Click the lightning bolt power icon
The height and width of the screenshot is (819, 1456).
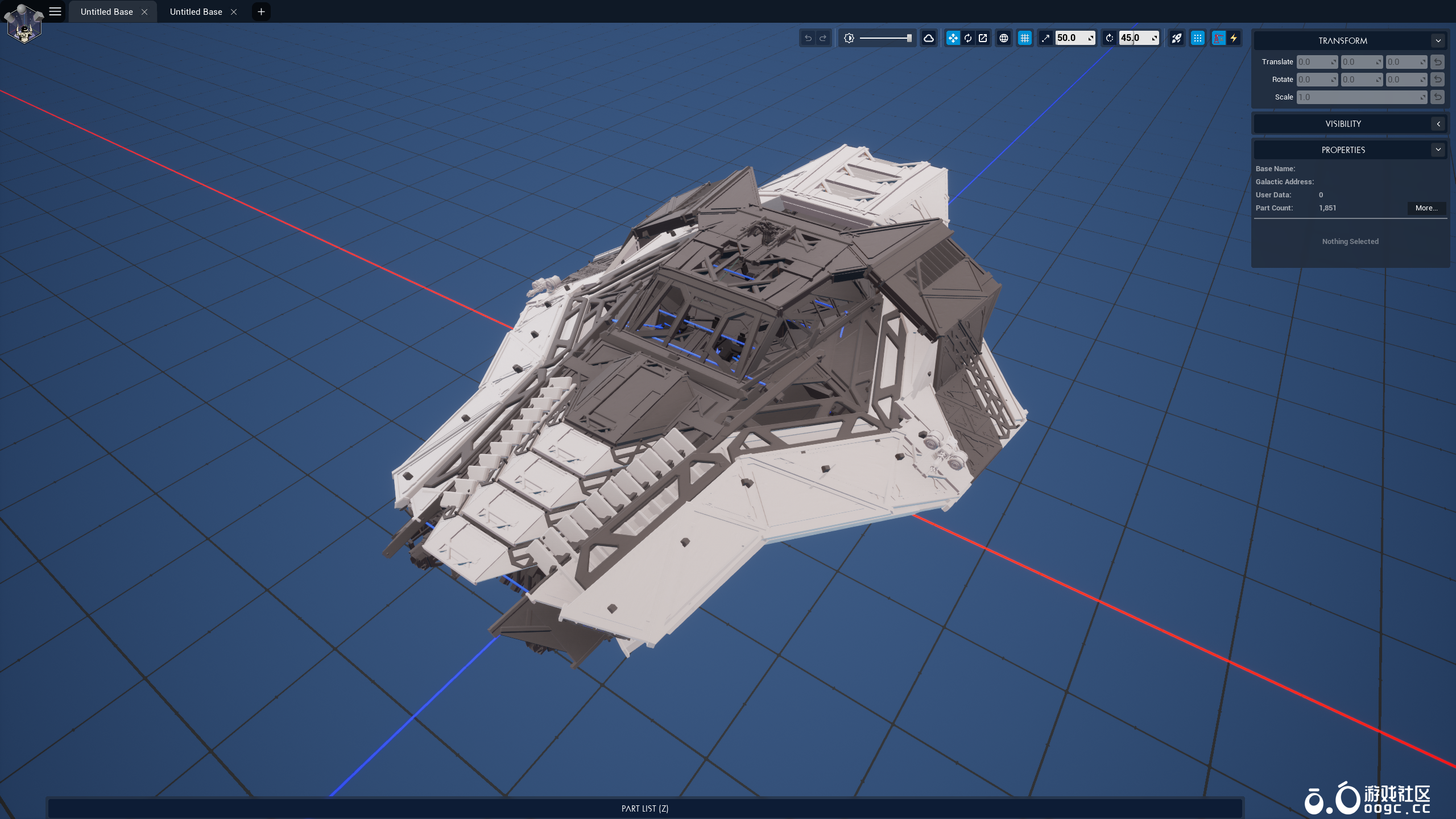point(1234,38)
